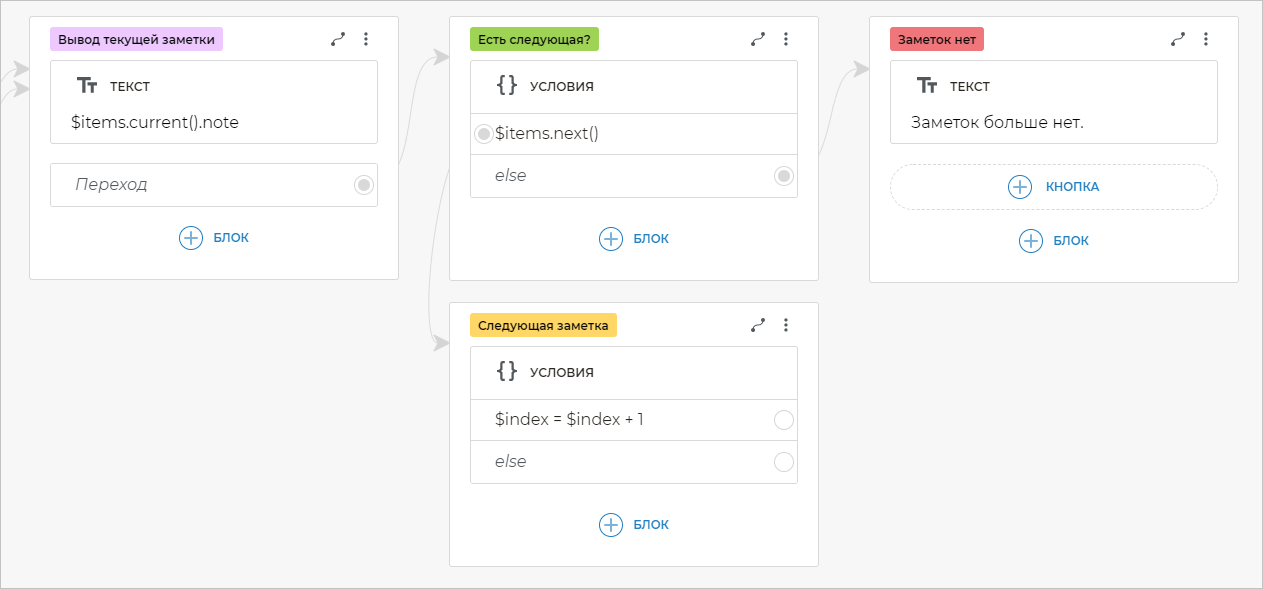Add a block to 'Вывод текущей заметки'
This screenshot has height=589, width=1263.
(214, 238)
